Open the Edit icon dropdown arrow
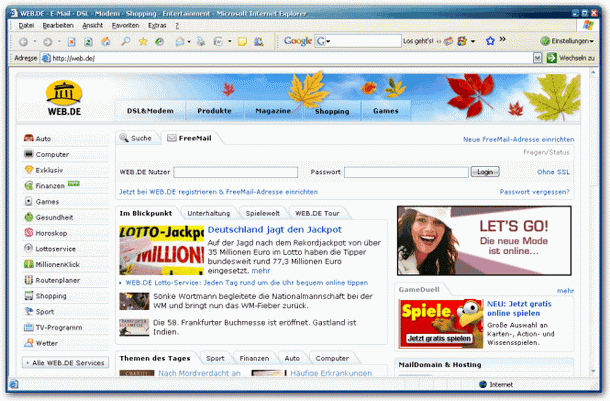The height and width of the screenshot is (401, 610). pos(230,41)
